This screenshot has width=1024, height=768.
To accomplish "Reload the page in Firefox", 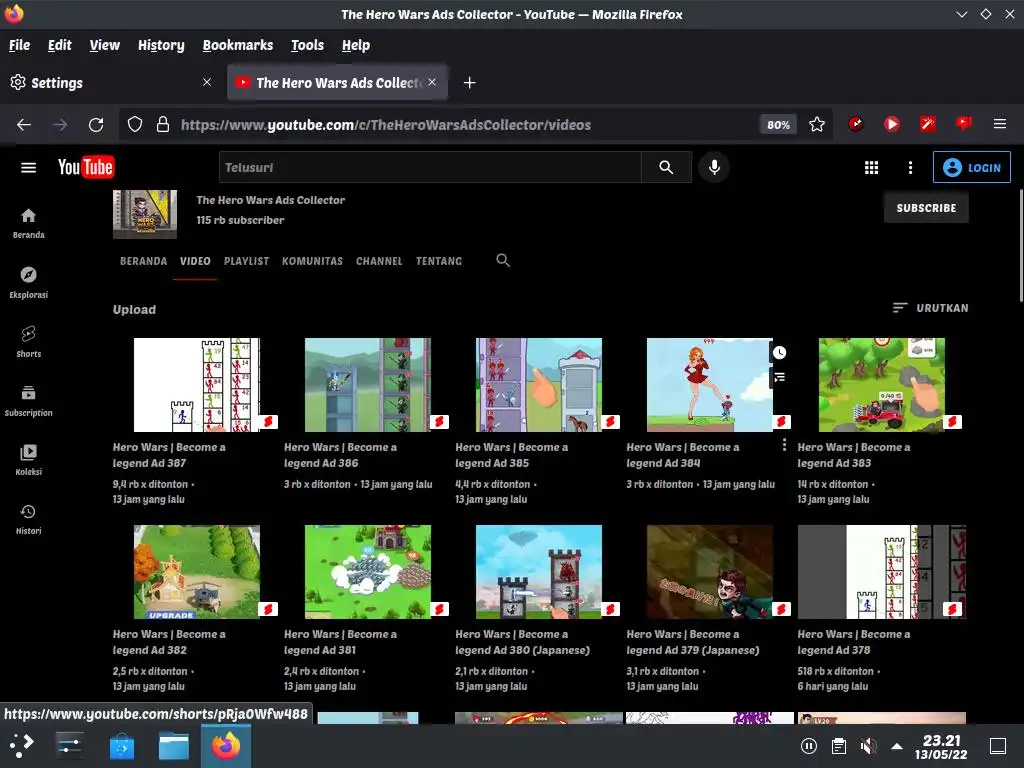I will click(96, 125).
